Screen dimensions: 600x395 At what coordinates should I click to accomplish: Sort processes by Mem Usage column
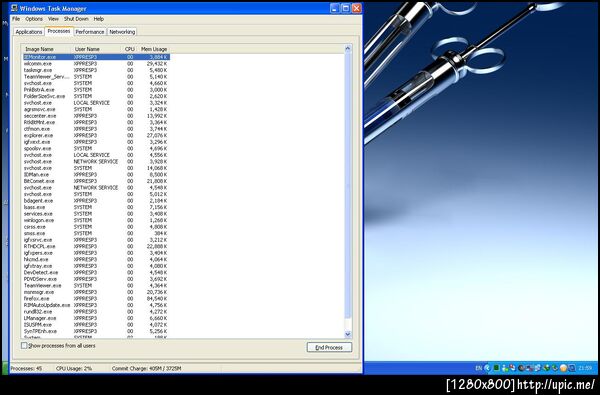pos(153,49)
